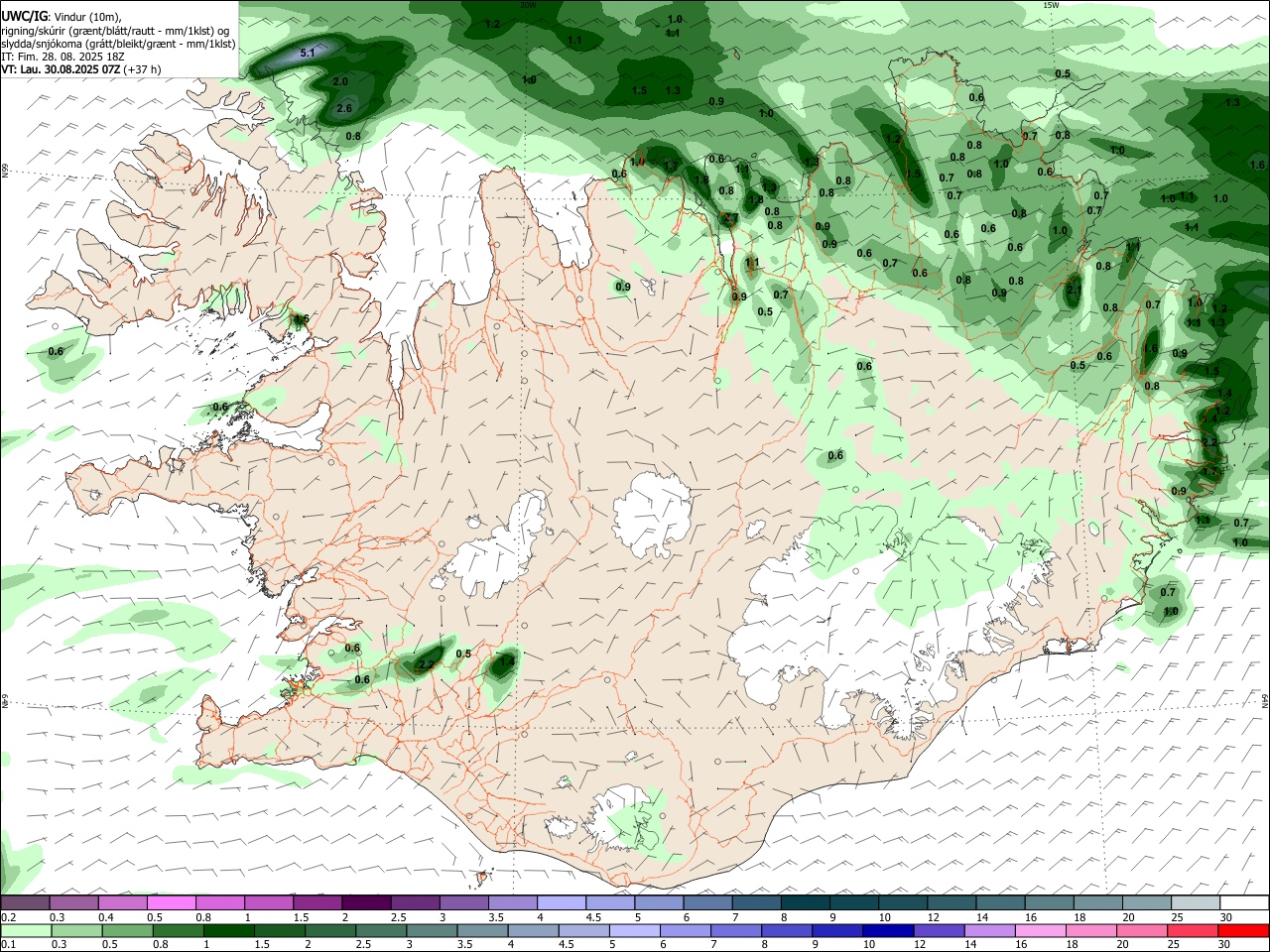Screen dimensions: 1270x952
Task: Select the light pink rain swatch labeled 16
Action: point(1040,930)
